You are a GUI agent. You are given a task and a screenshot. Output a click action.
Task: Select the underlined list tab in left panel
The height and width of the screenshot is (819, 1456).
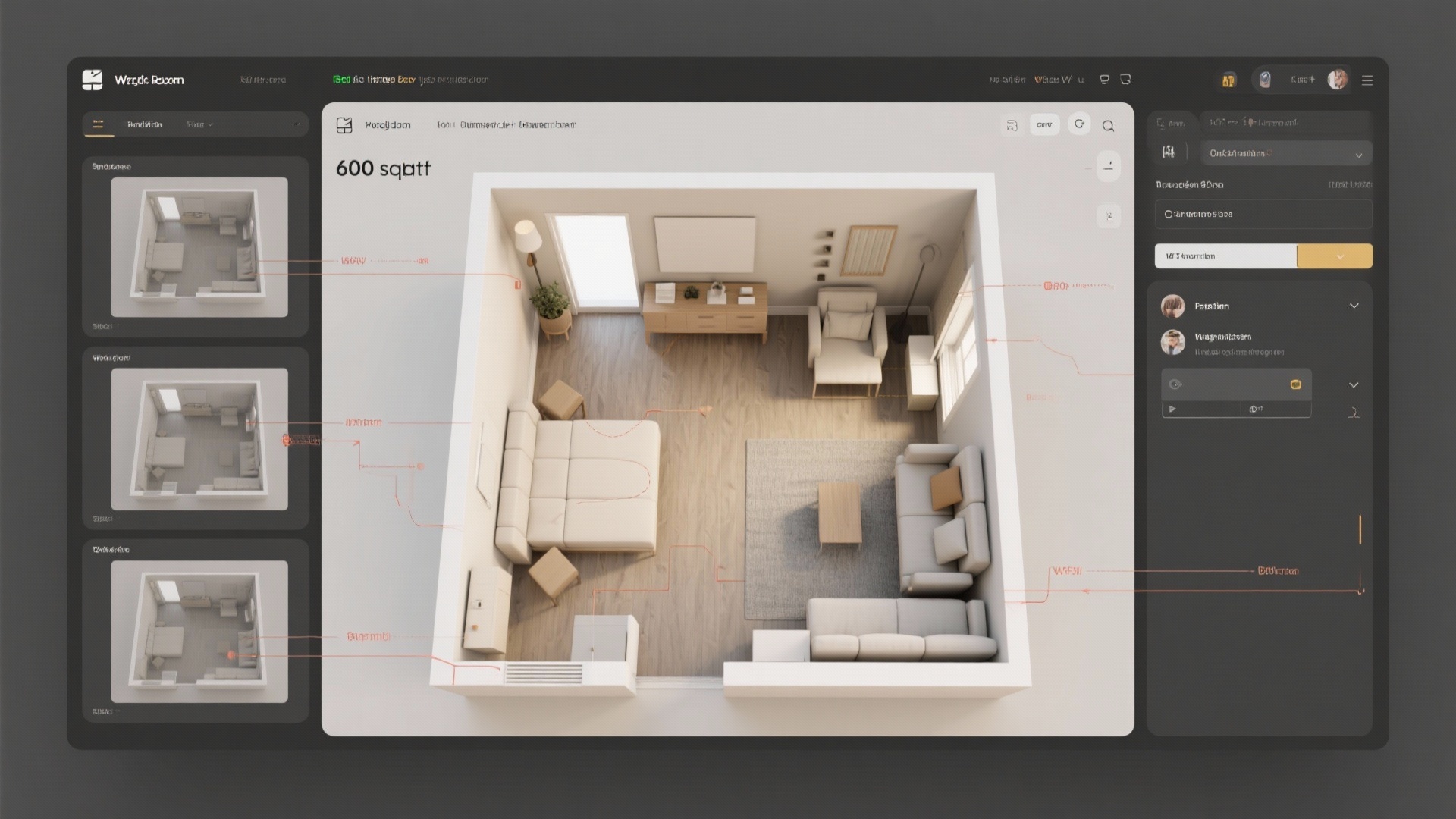pyautogui.click(x=99, y=124)
